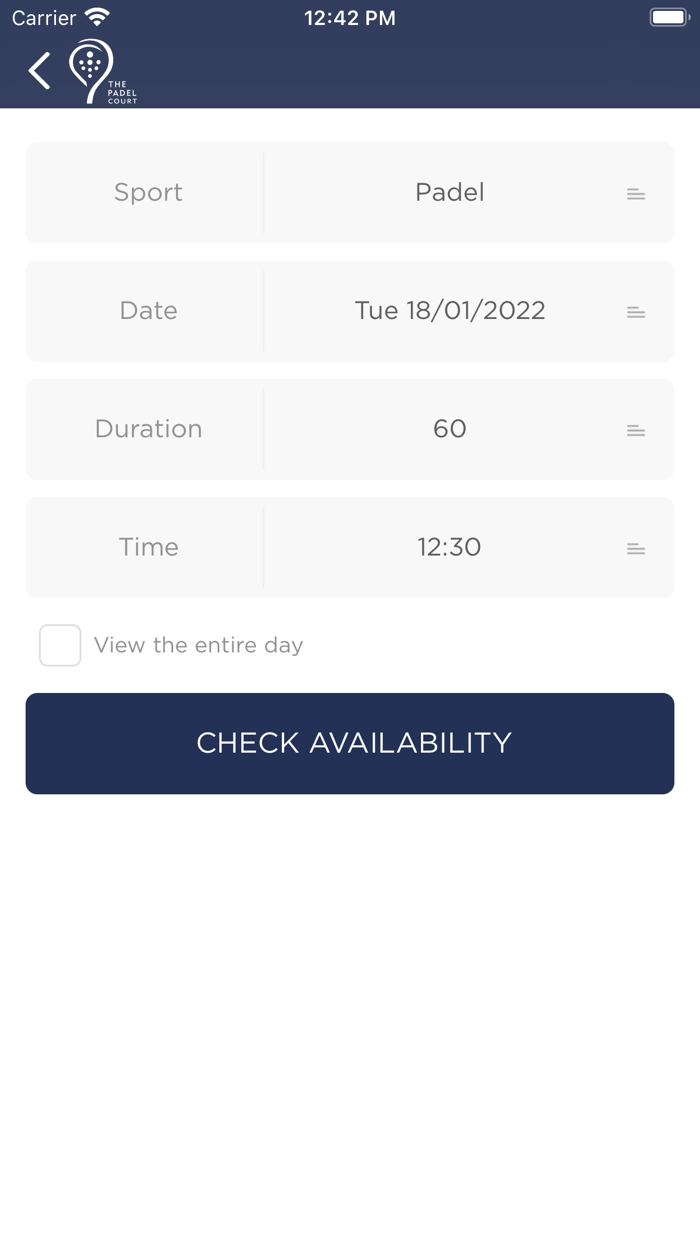Tap the 12:42 PM status bar clock

click(350, 17)
